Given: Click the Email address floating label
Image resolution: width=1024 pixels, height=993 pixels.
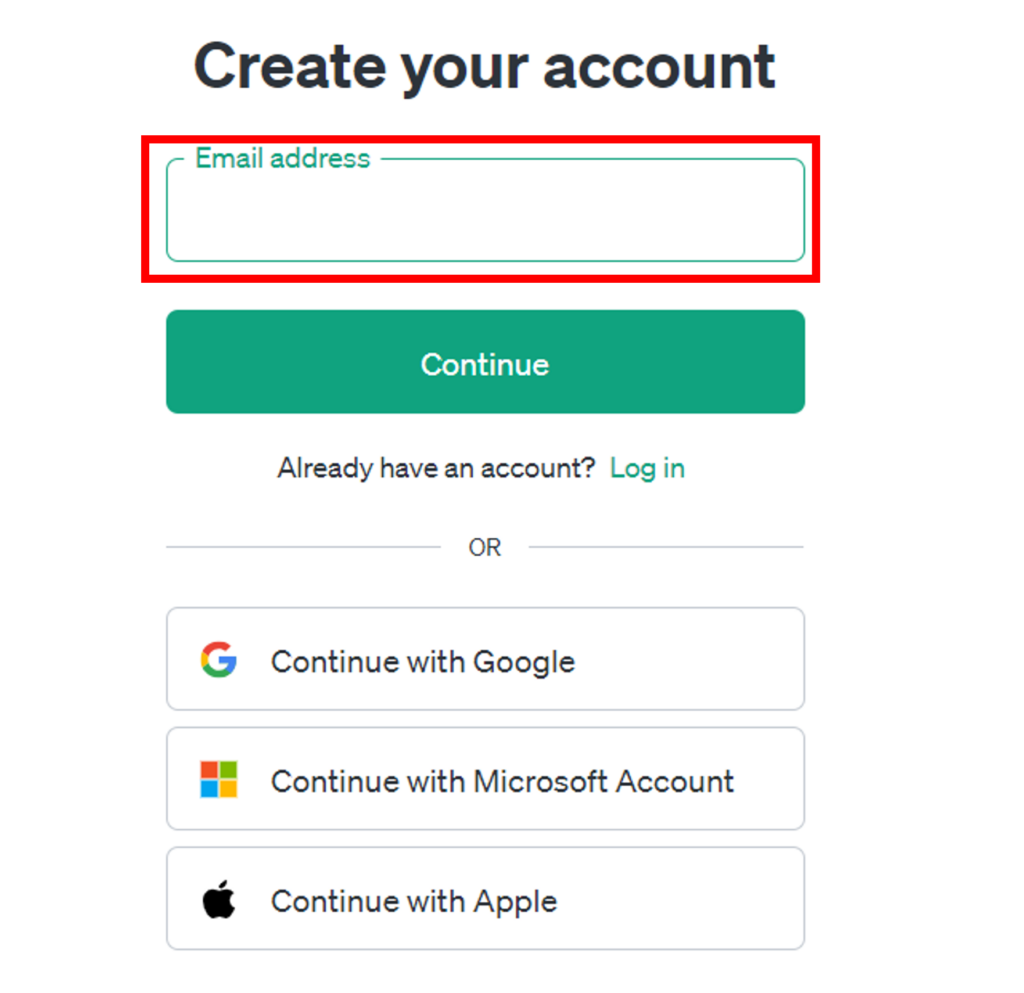Looking at the screenshot, I should click(283, 158).
